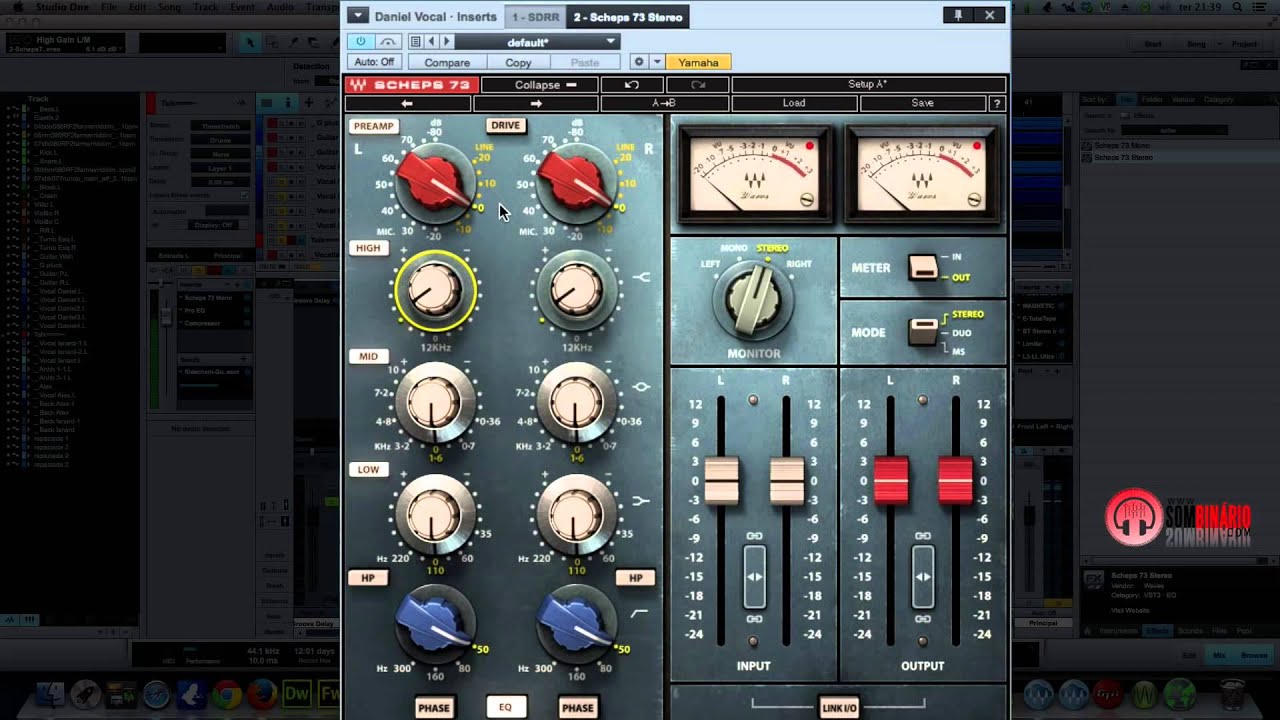The image size is (1280, 720).
Task: Switch to the 1 - SDRR tab
Action: [x=536, y=17]
